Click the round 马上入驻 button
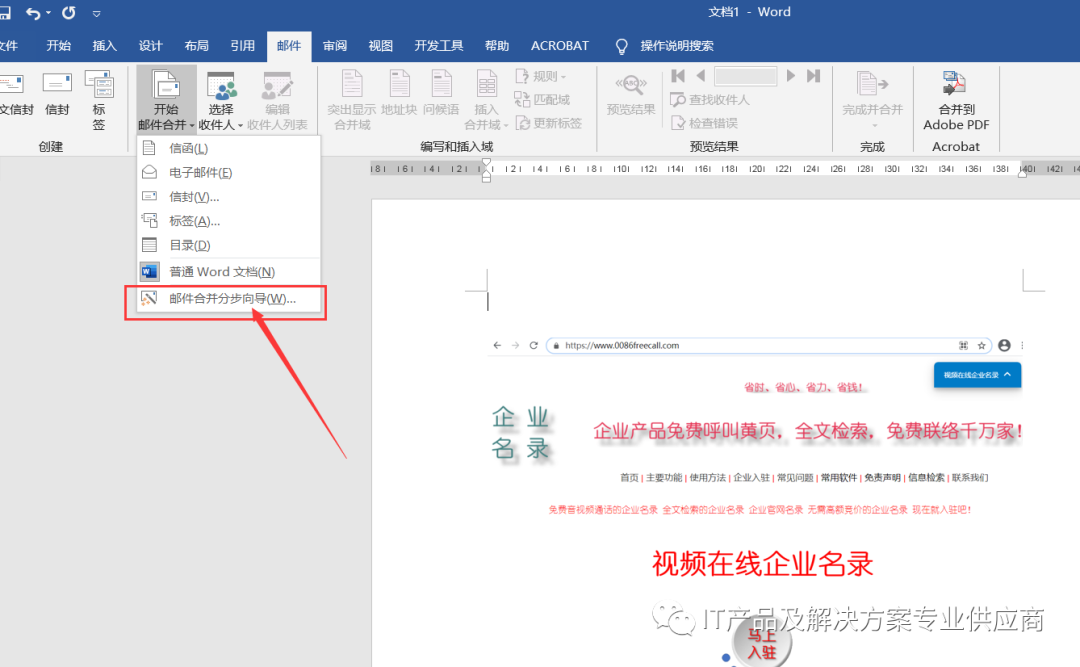 [762, 642]
